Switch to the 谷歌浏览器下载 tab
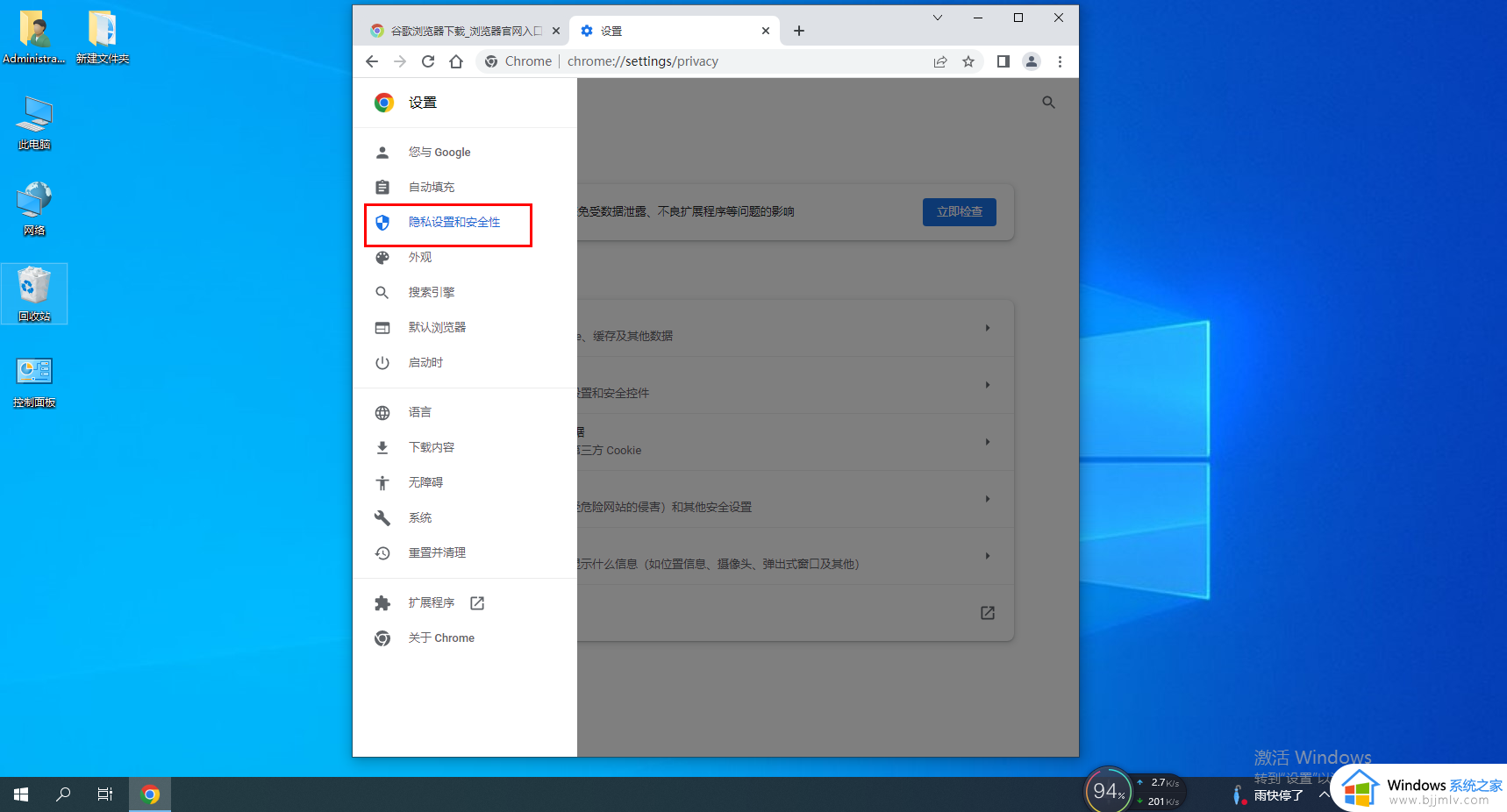 coord(465,31)
